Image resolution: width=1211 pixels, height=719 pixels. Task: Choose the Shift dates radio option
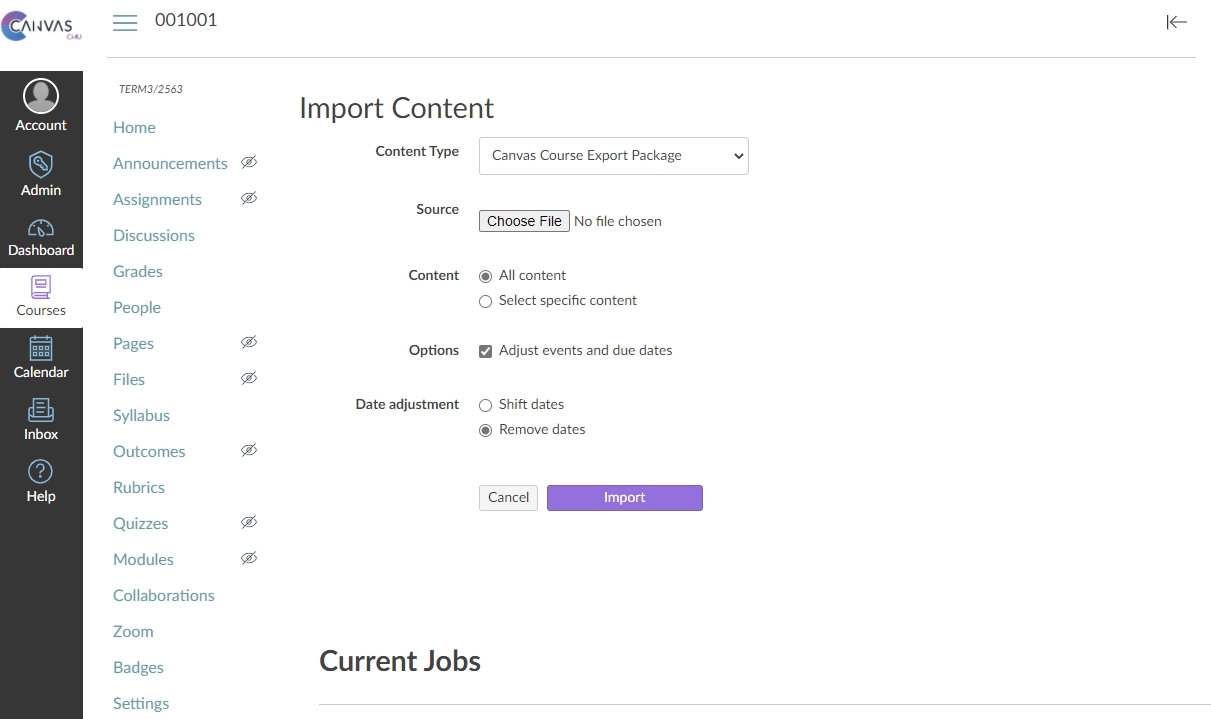(x=486, y=405)
